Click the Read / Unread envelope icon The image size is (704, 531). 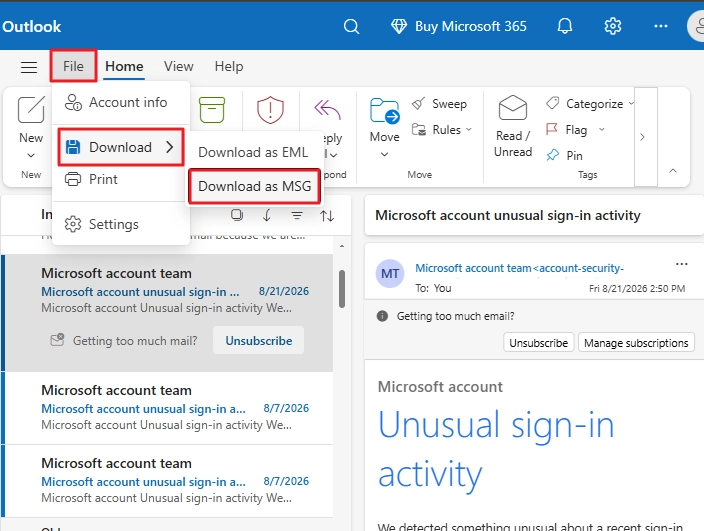point(513,107)
